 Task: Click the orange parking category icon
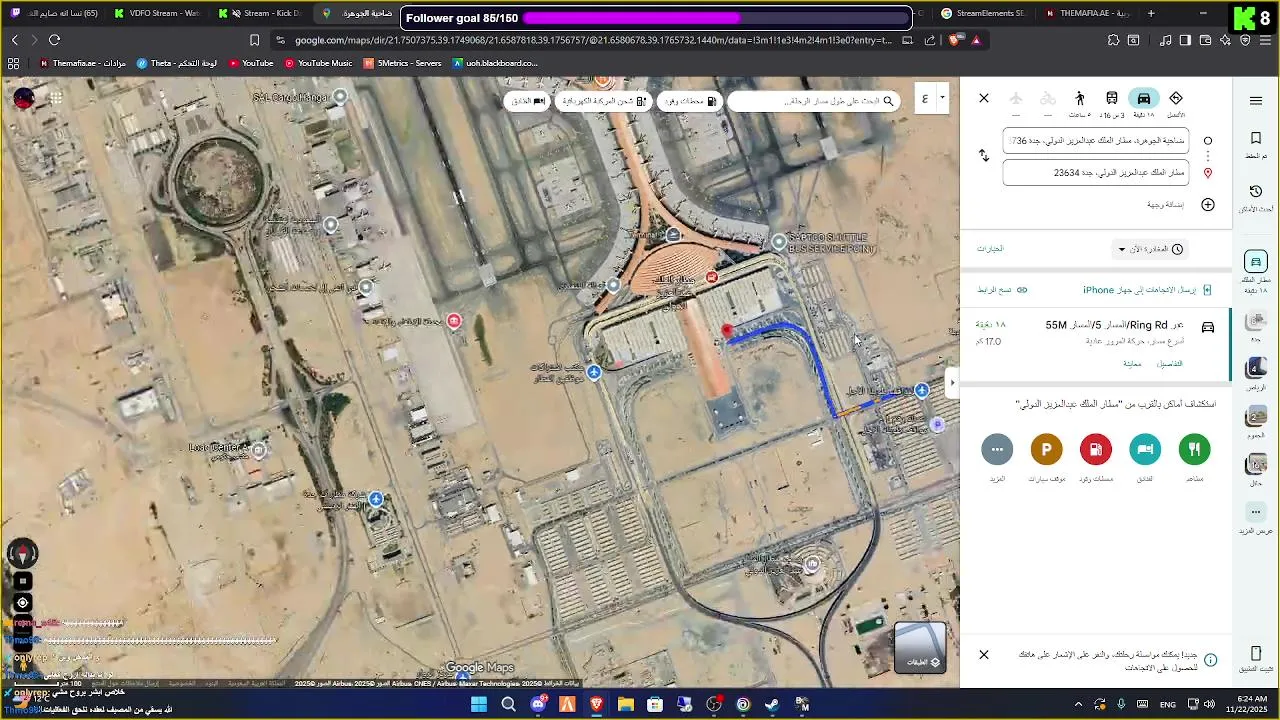1046,450
